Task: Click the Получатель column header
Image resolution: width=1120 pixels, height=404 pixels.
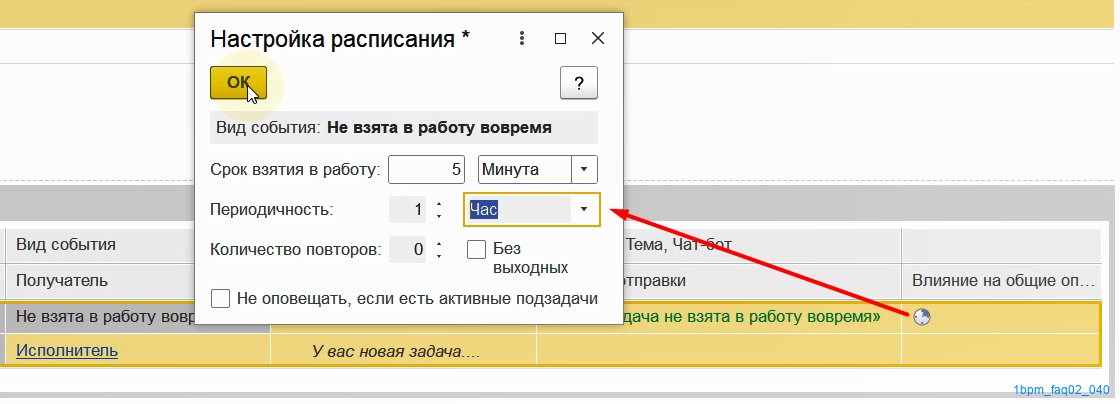Action: tap(100, 281)
